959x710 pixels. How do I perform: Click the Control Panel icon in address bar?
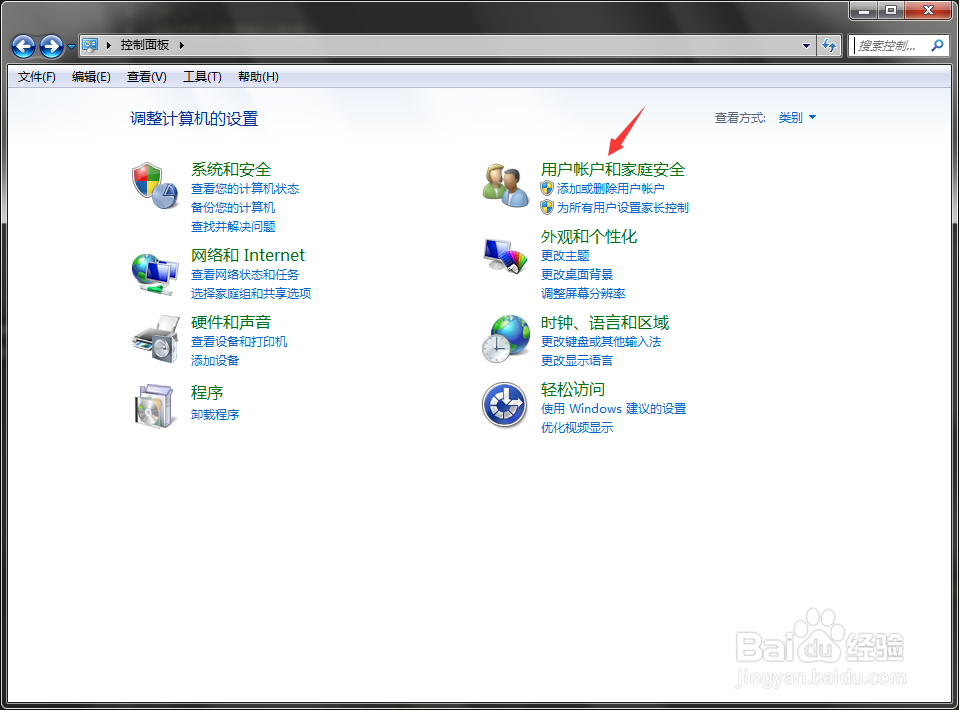click(91, 45)
